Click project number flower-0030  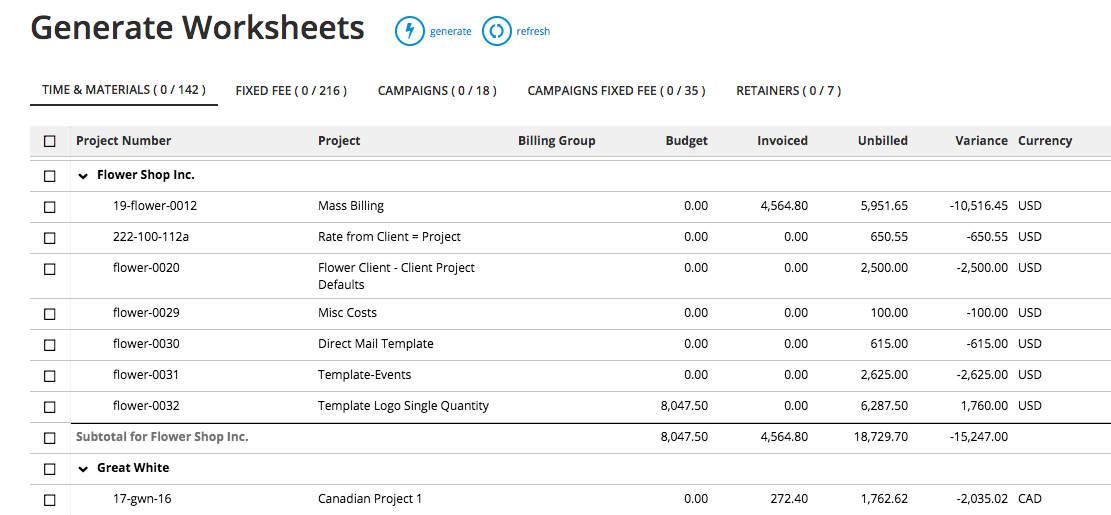(146, 344)
